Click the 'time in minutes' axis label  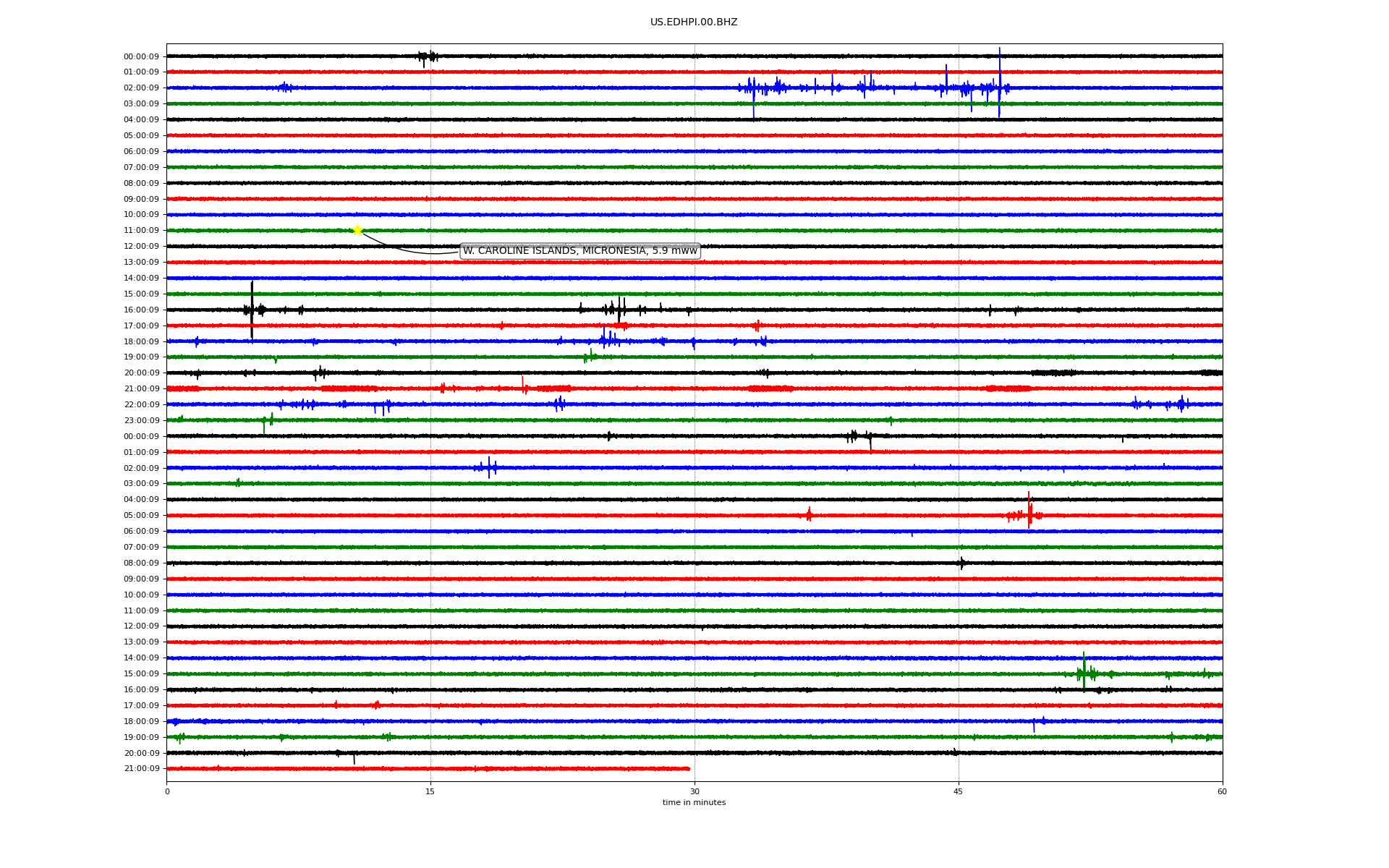[693, 803]
